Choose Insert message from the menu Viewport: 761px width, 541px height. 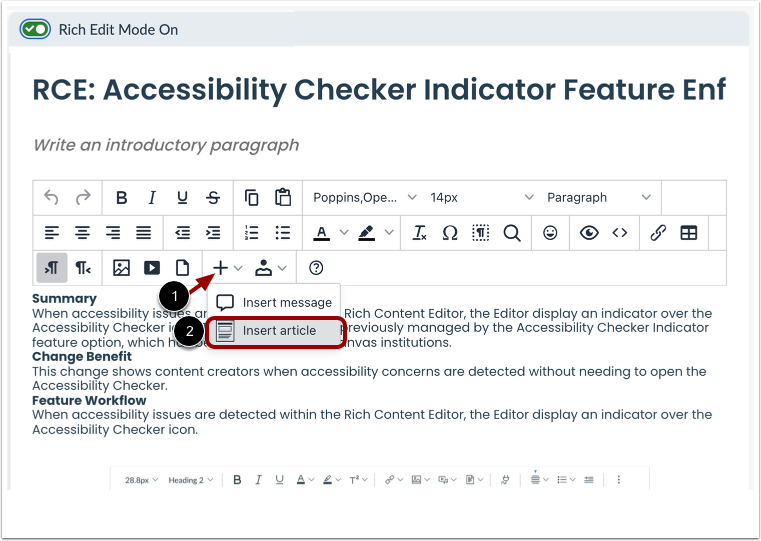pos(274,302)
